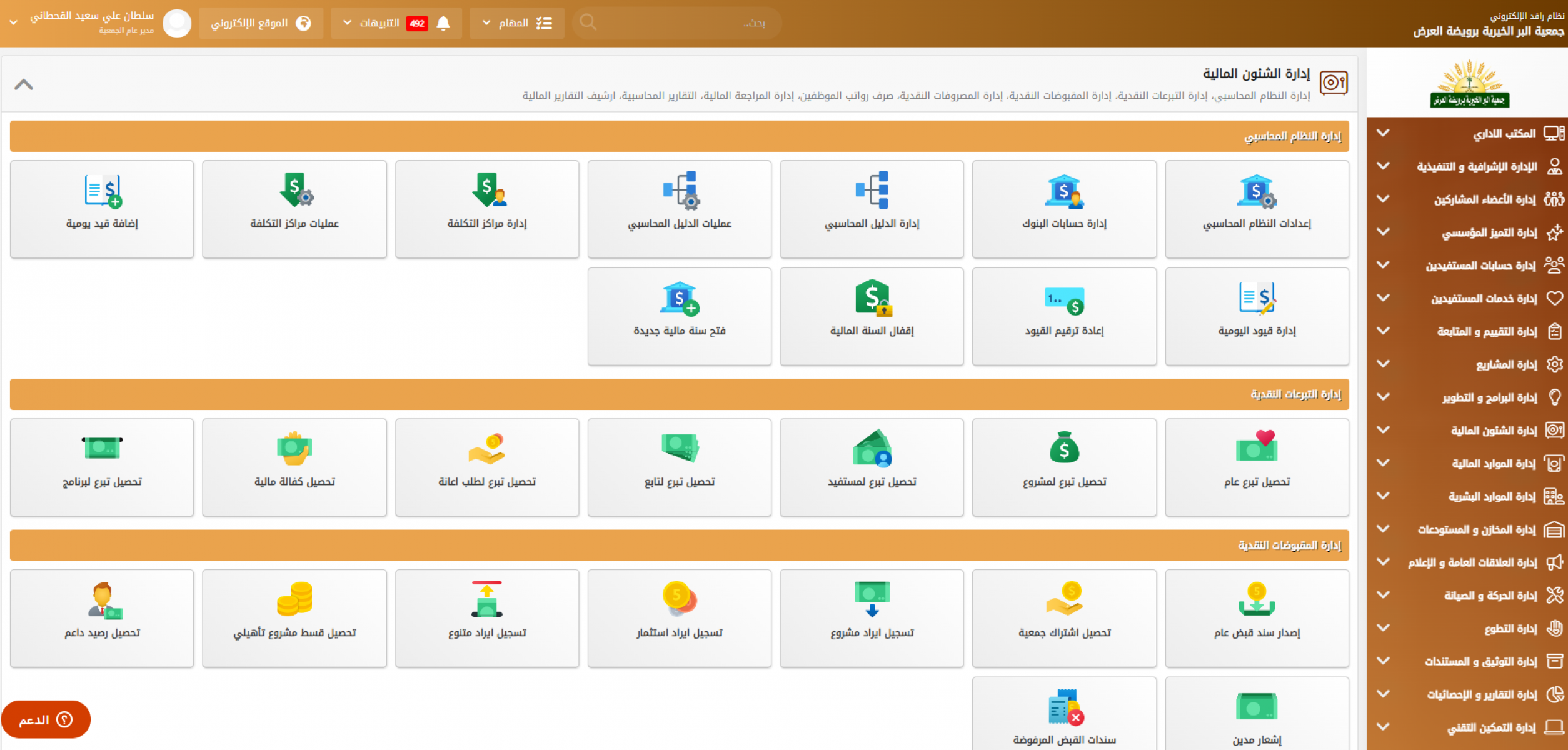Screen dimensions: 1568x750
Task: Expand the التنبيهات dropdown
Action: point(379,23)
